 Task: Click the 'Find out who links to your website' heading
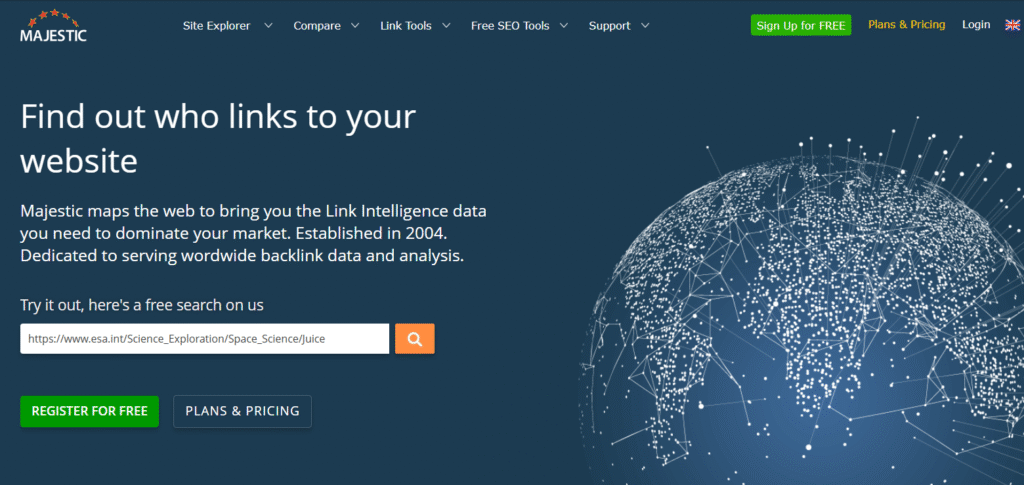218,138
